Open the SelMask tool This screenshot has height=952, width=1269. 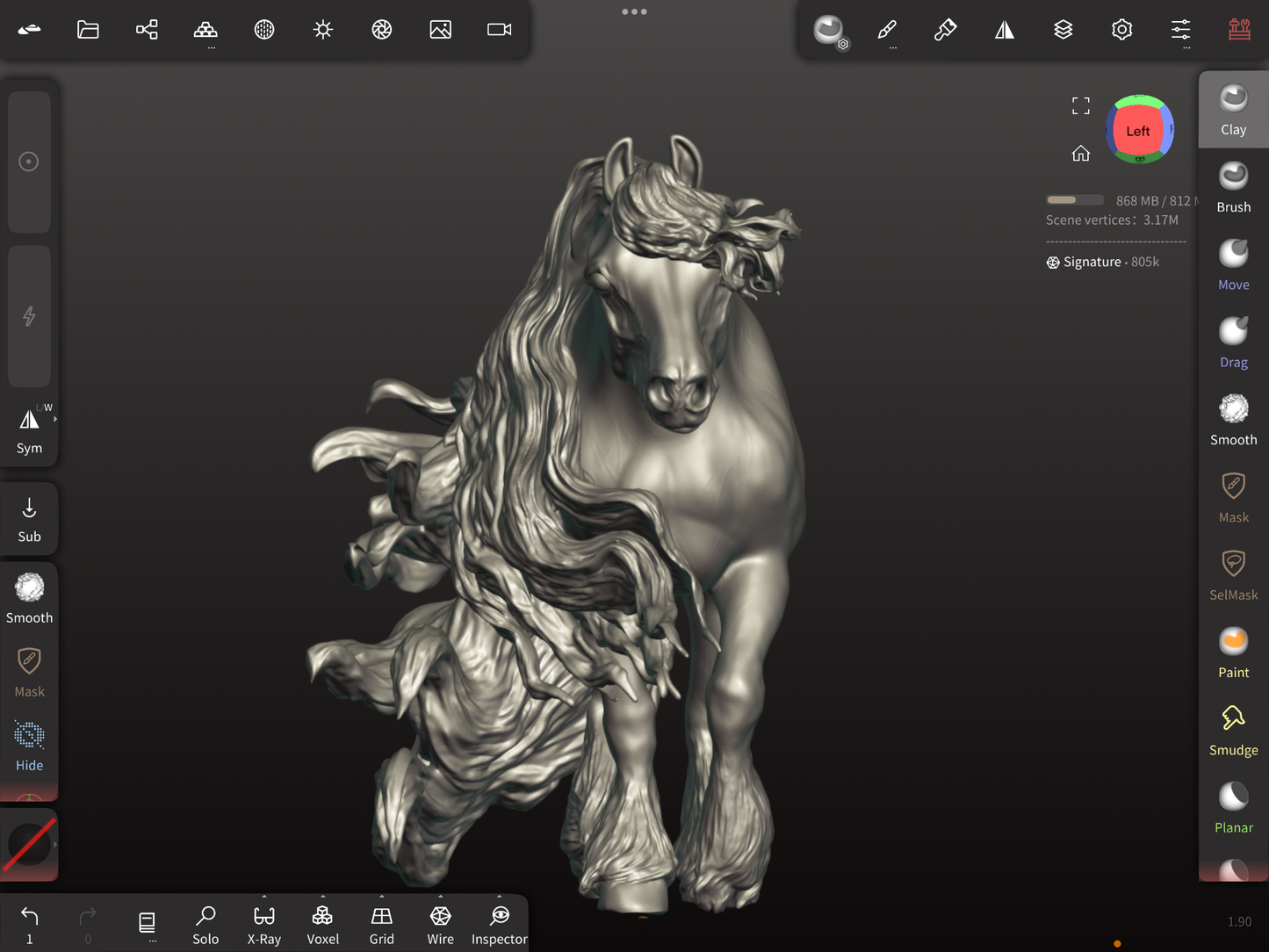pyautogui.click(x=1233, y=574)
